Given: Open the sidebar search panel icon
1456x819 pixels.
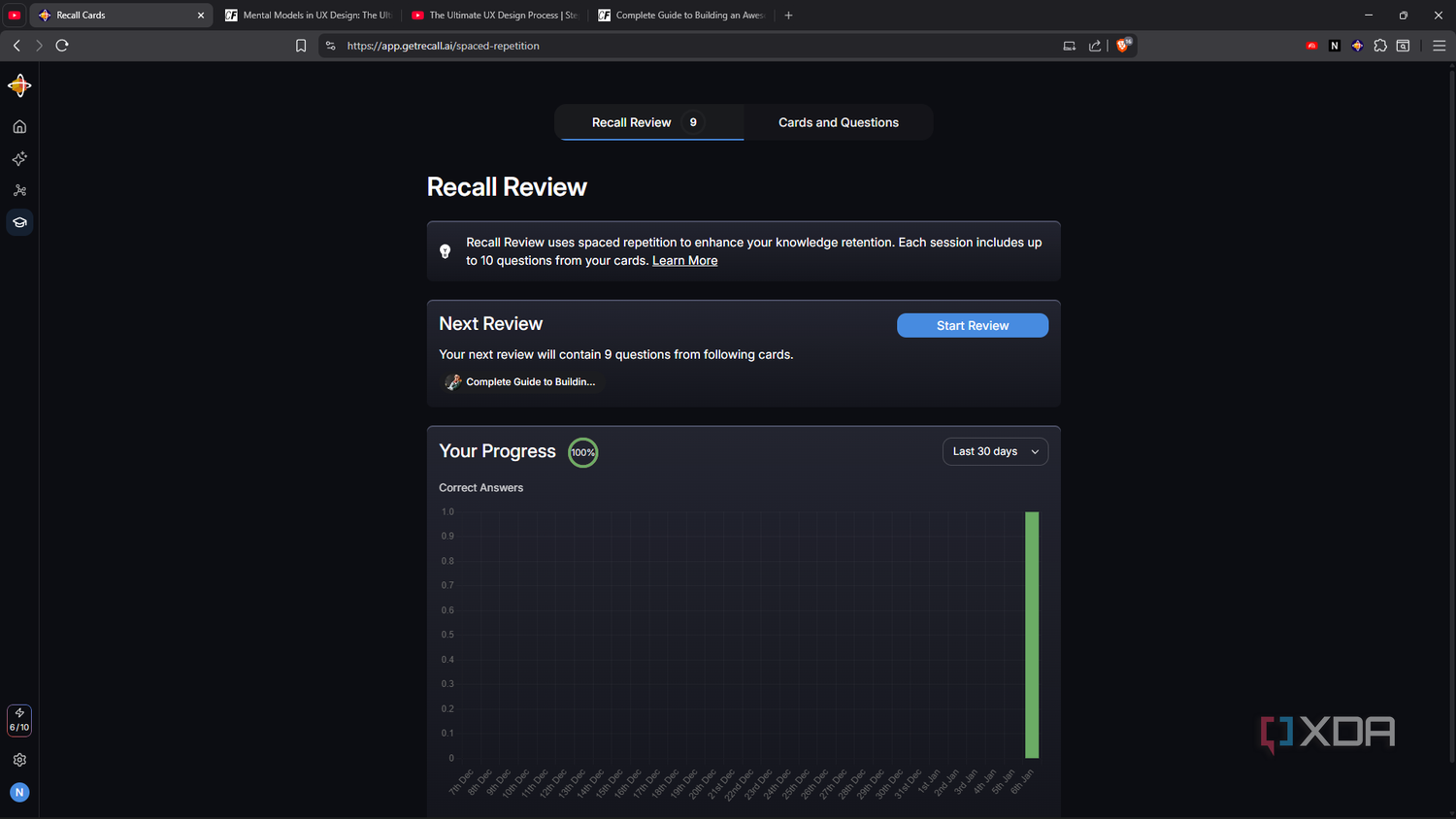Looking at the screenshot, I should point(1403,46).
